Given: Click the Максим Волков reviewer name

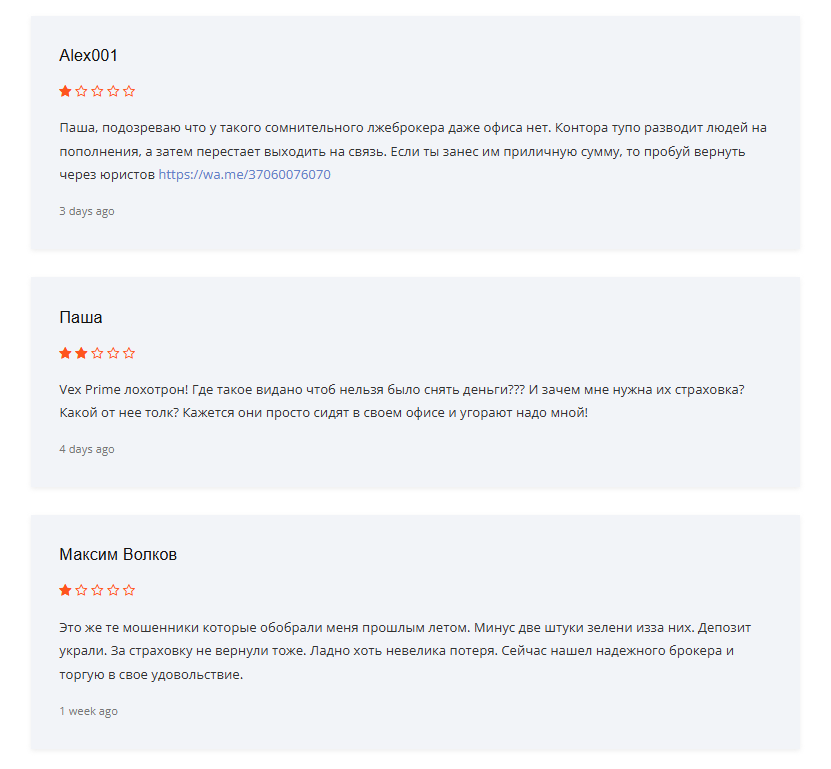Looking at the screenshot, I should click(x=118, y=555).
